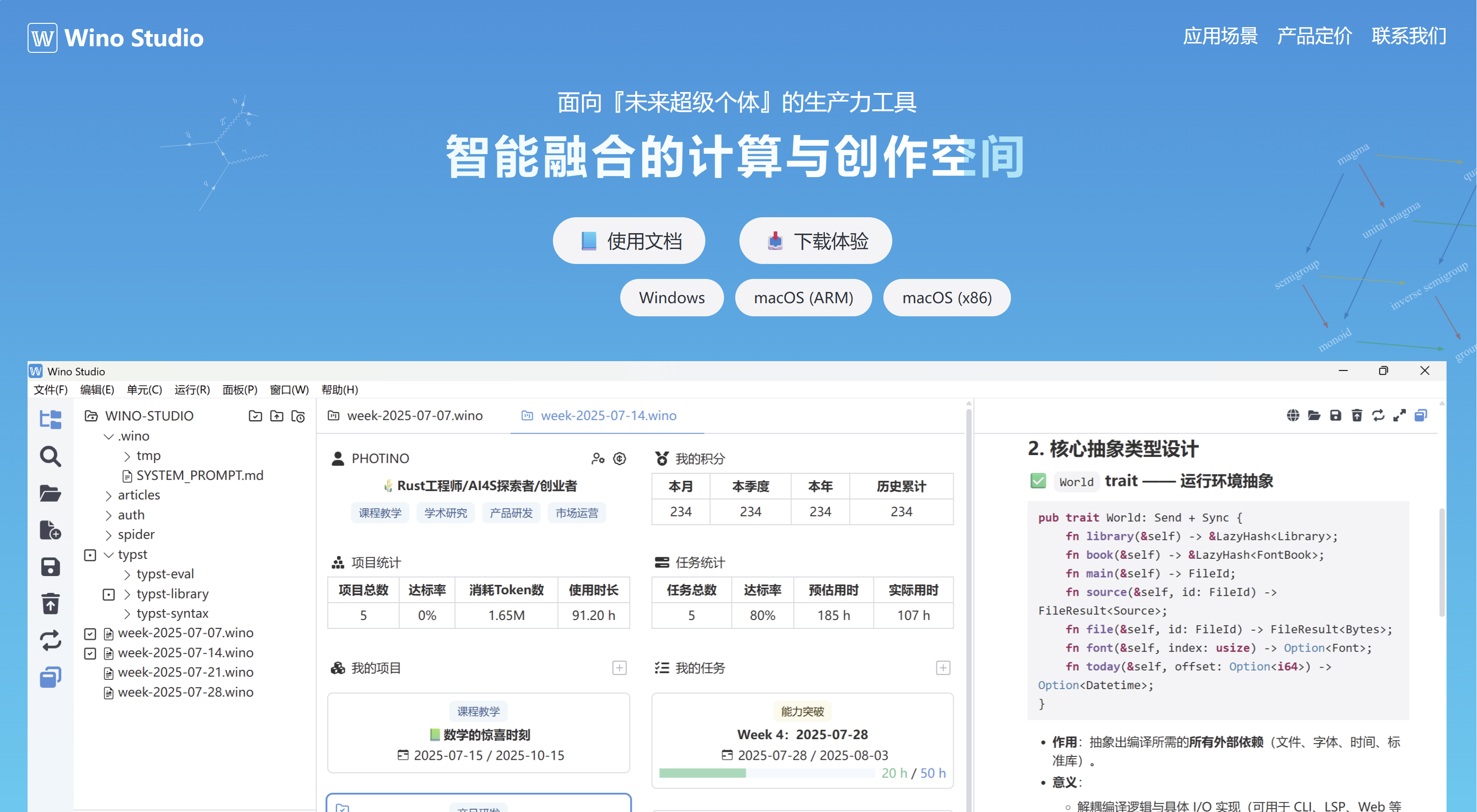This screenshot has height=812, width=1477.
Task: Click the trash upload icon in left sidebar
Action: coord(50,604)
